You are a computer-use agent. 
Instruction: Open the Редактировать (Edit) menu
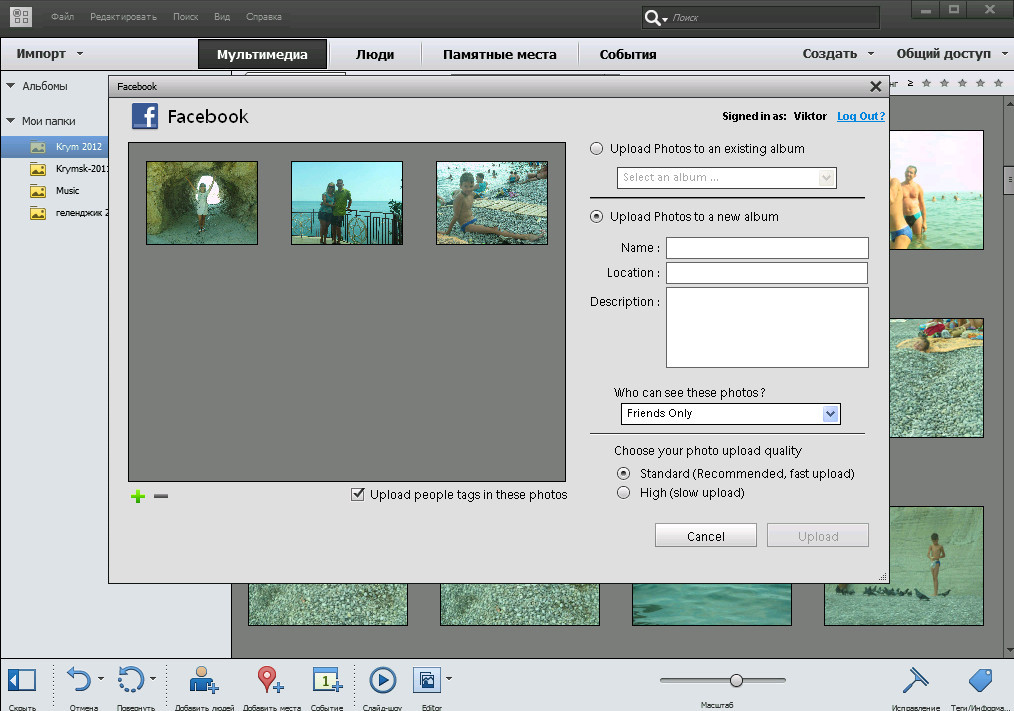[125, 17]
